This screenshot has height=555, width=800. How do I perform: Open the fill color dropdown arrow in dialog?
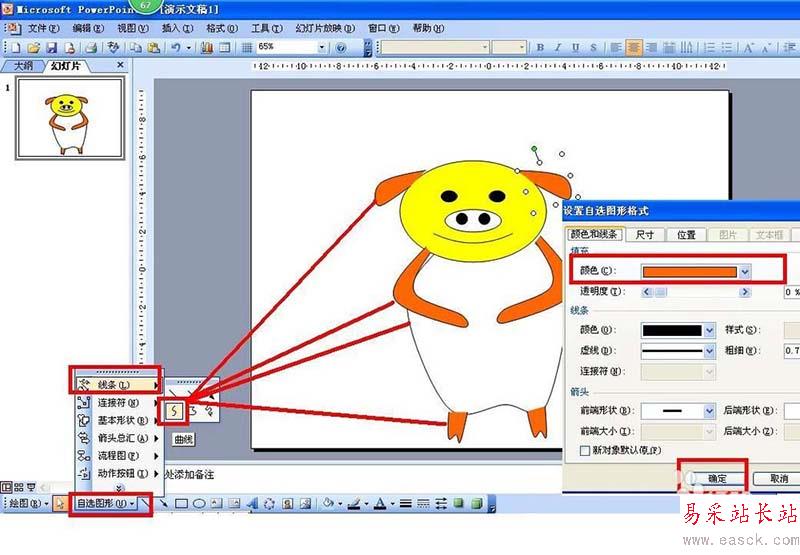(x=745, y=271)
